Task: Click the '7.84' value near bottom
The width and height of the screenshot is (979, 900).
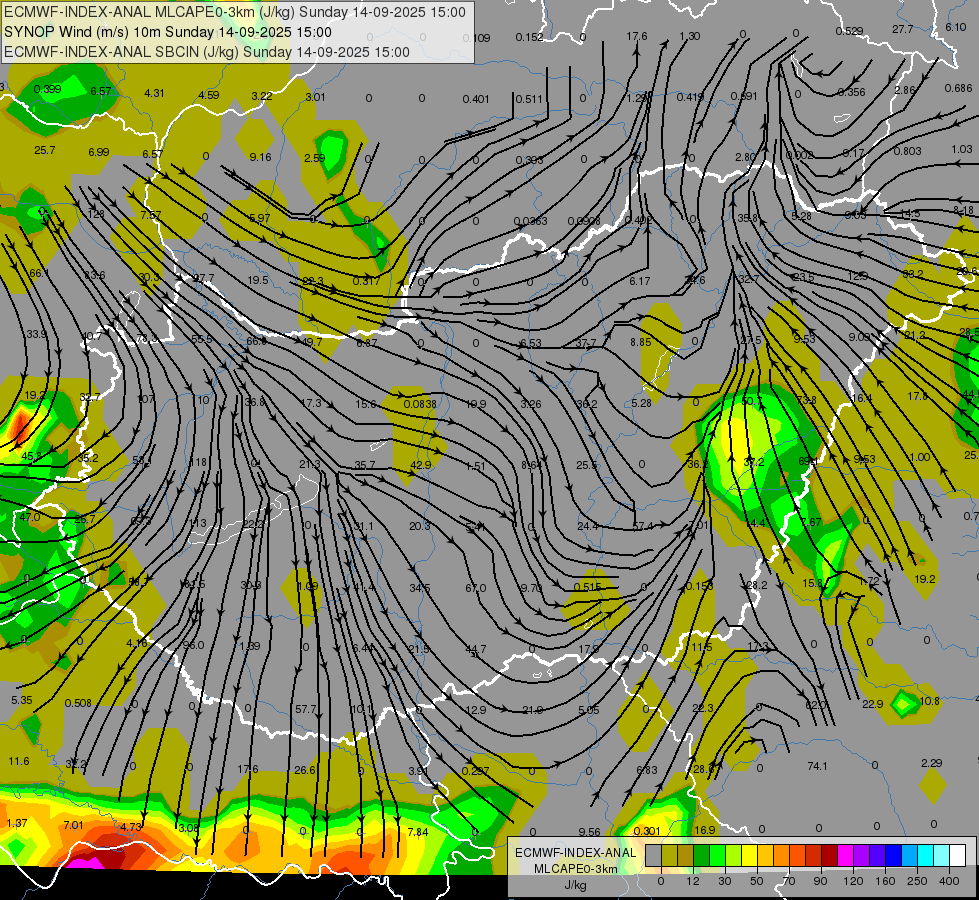Action: (418, 832)
